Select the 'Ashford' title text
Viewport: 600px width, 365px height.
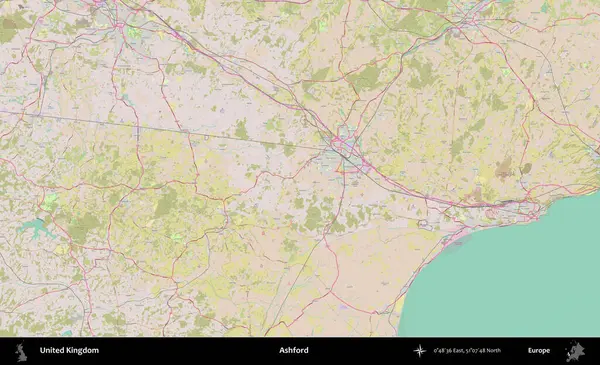tap(293, 350)
